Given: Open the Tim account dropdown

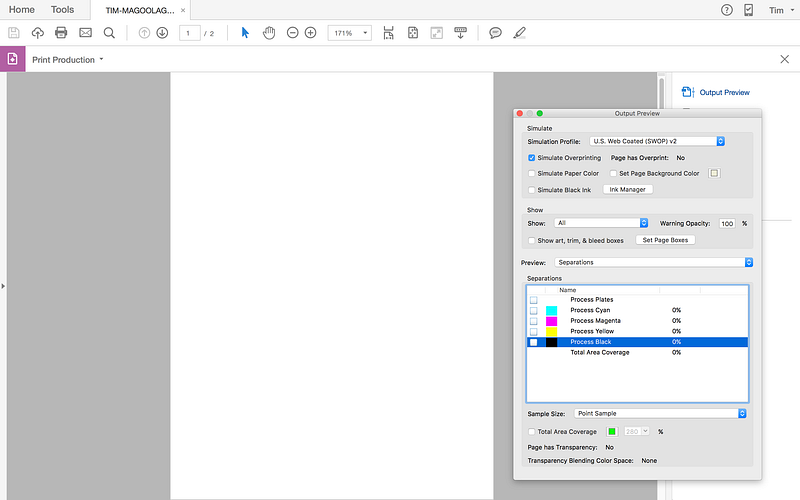Looking at the screenshot, I should [x=782, y=10].
